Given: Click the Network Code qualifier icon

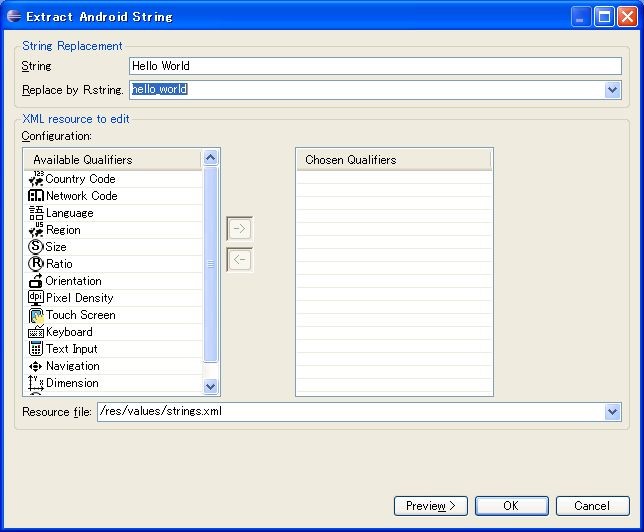Looking at the screenshot, I should click(x=36, y=196).
